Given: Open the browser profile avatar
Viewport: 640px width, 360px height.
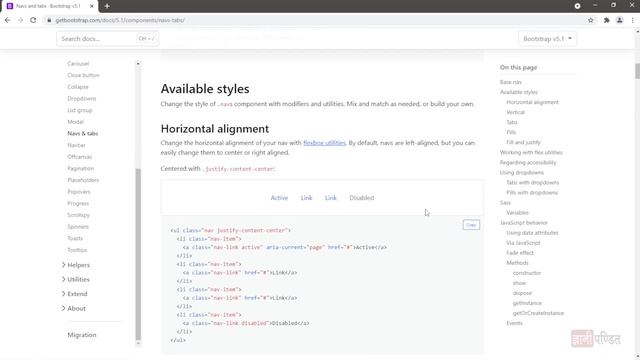Looking at the screenshot, I should click(620, 20).
